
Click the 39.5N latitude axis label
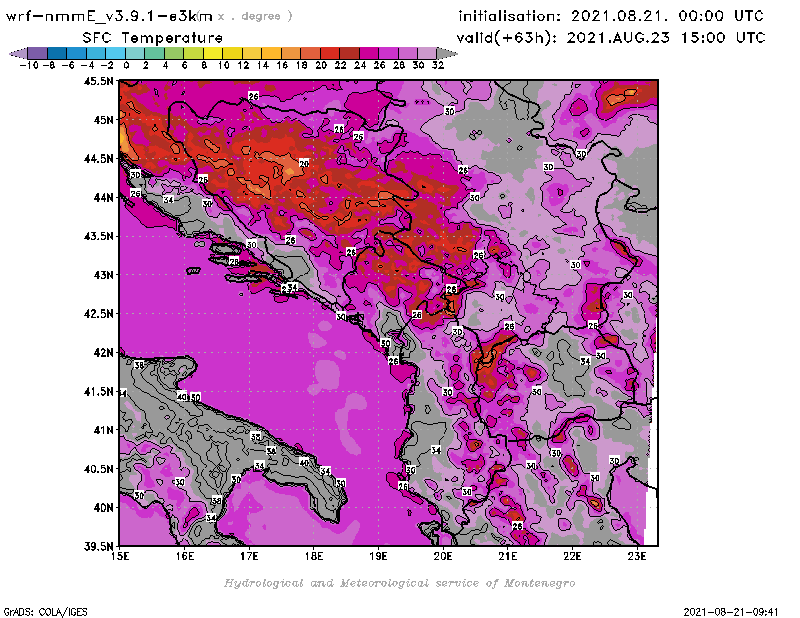97,546
